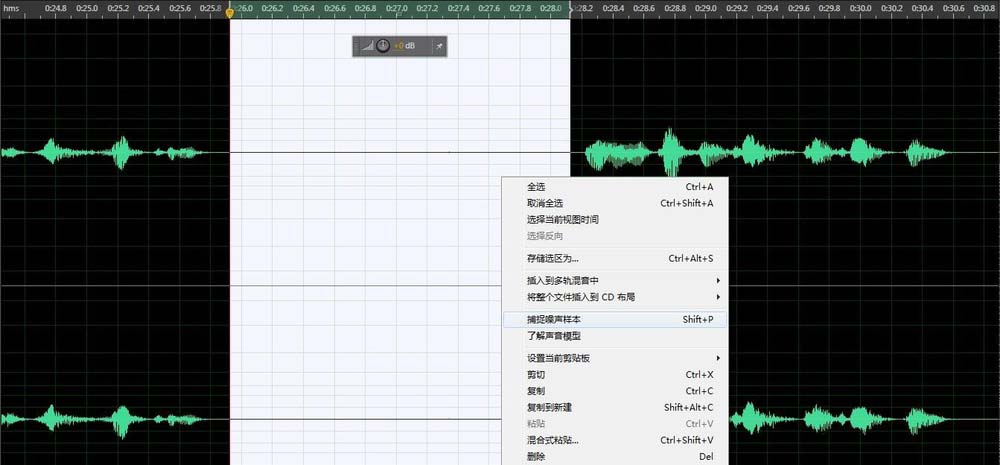
Task: Click the hms label on the ruler
Action: click(11, 8)
